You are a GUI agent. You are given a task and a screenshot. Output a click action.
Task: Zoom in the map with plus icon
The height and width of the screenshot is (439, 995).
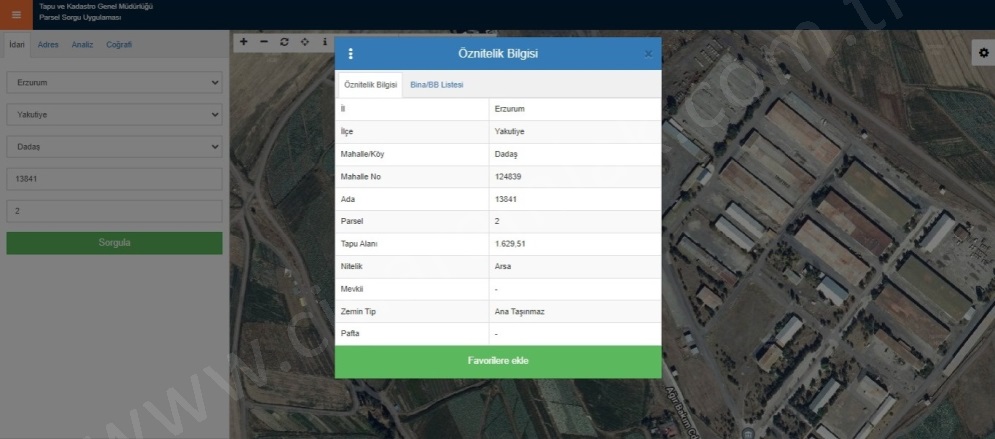[x=244, y=42]
